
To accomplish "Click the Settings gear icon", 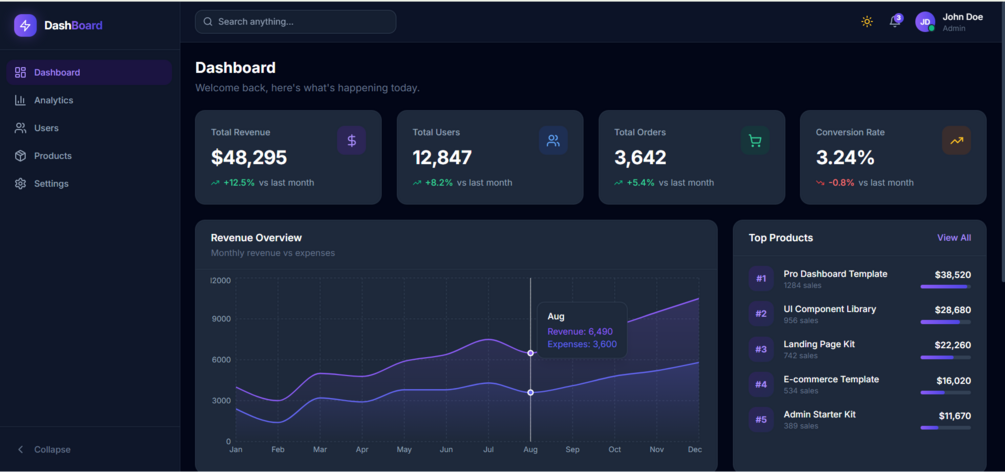I will coord(21,183).
